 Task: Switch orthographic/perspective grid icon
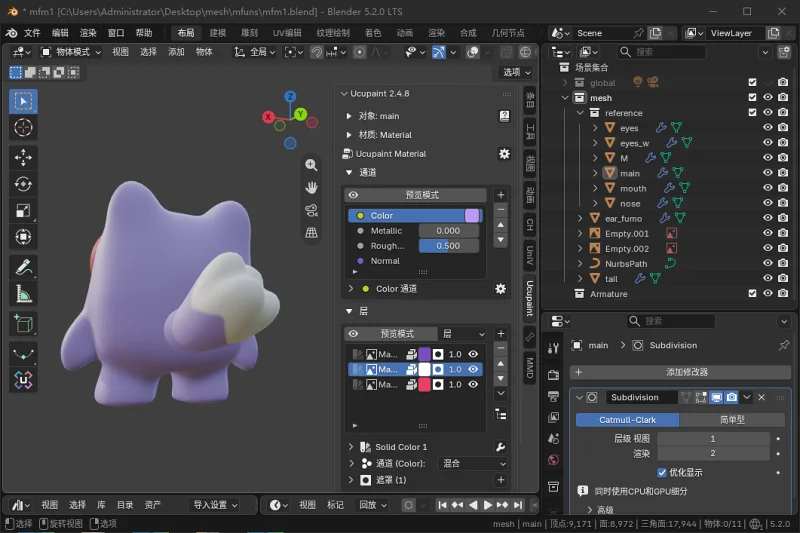(311, 233)
